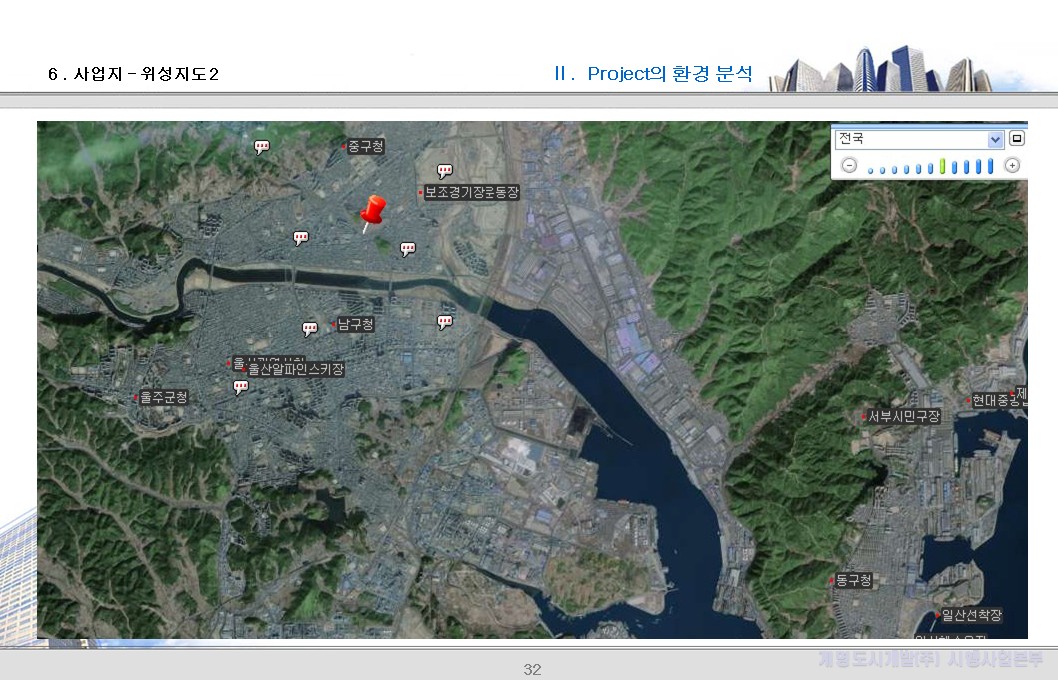Screen dimensions: 1058x680
Task: Select the tallest bar on the zoom slider
Action: (x=991, y=166)
